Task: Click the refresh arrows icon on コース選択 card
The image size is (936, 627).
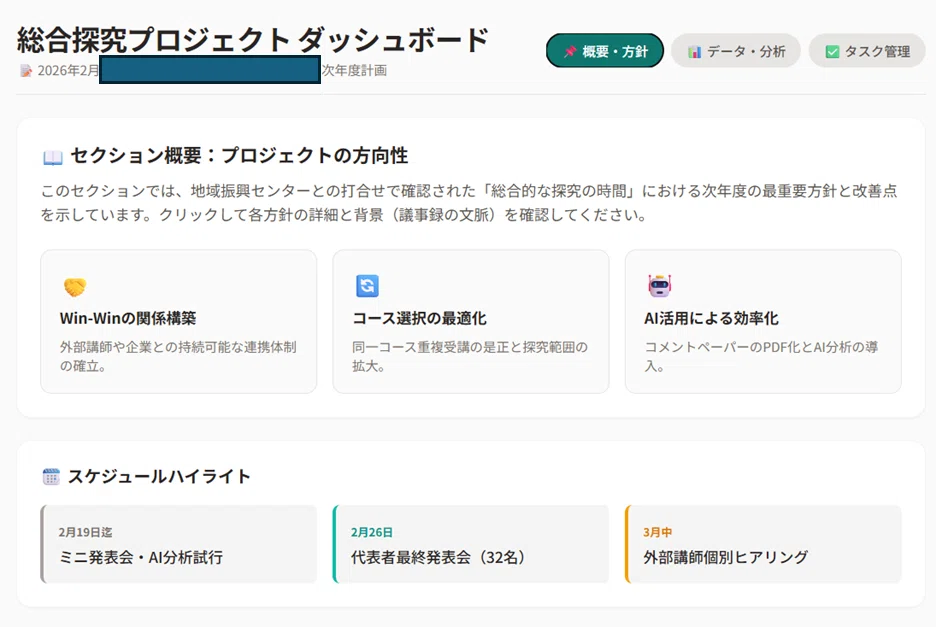Action: point(367,285)
